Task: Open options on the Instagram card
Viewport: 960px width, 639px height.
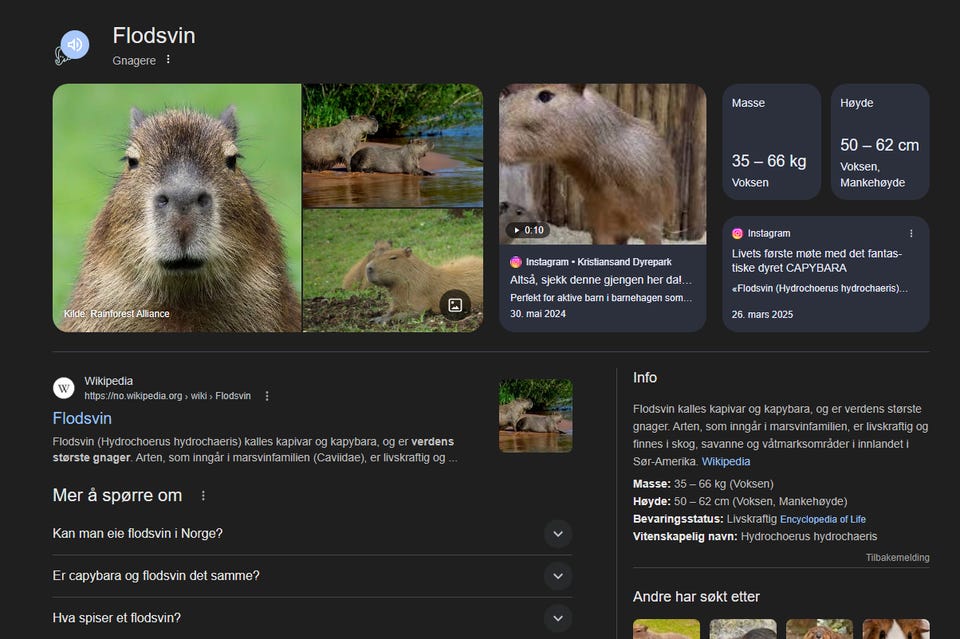Action: [910, 234]
